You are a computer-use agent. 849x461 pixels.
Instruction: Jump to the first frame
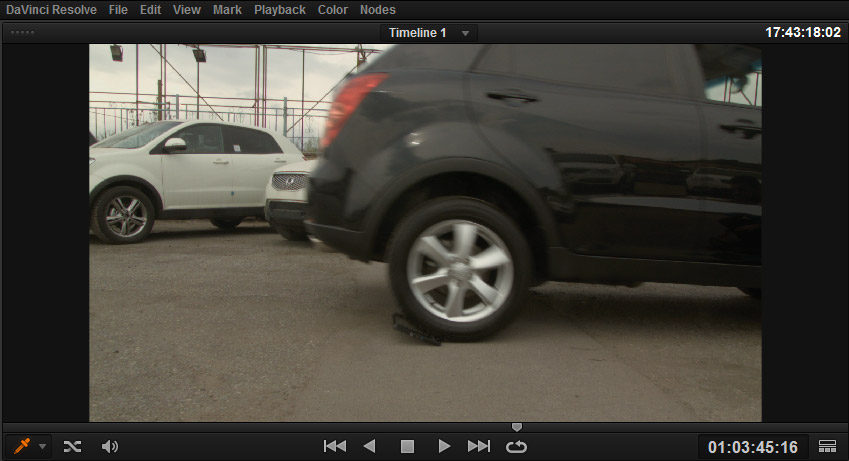click(335, 446)
